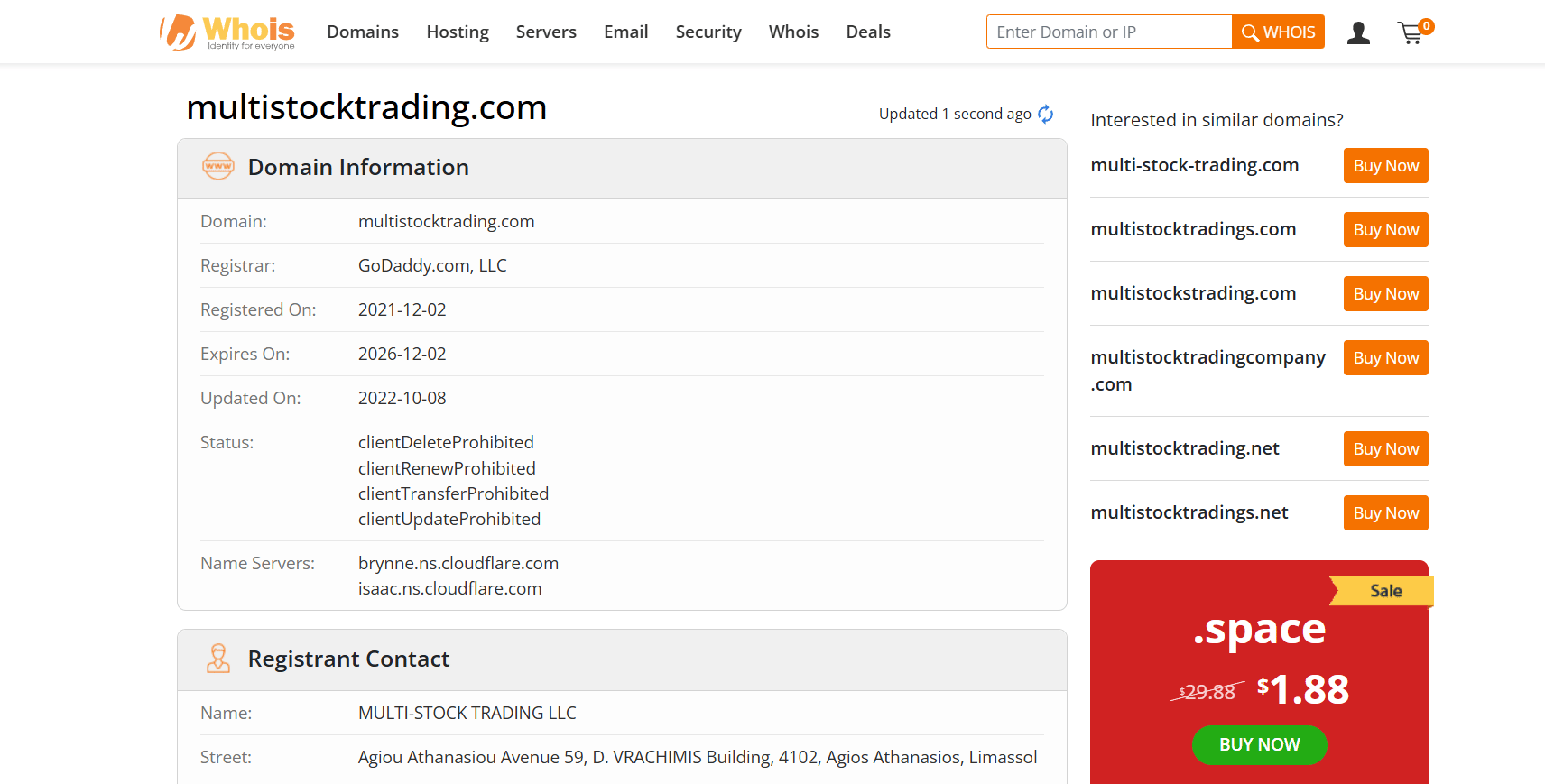The image size is (1545, 784).
Task: Click the multi-stock-trading.com suggestion
Action: [x=1195, y=165]
